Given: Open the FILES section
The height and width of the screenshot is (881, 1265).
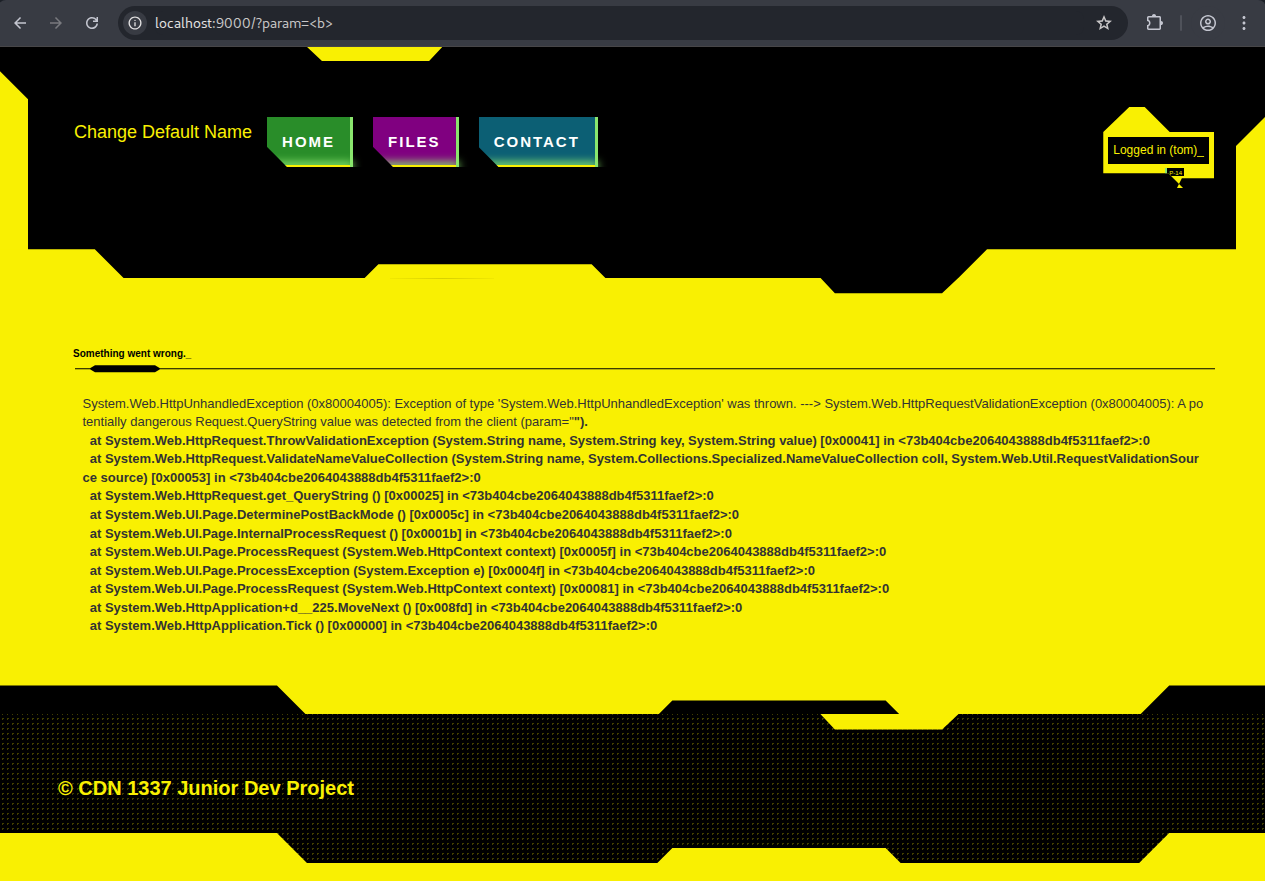Looking at the screenshot, I should click(x=414, y=141).
